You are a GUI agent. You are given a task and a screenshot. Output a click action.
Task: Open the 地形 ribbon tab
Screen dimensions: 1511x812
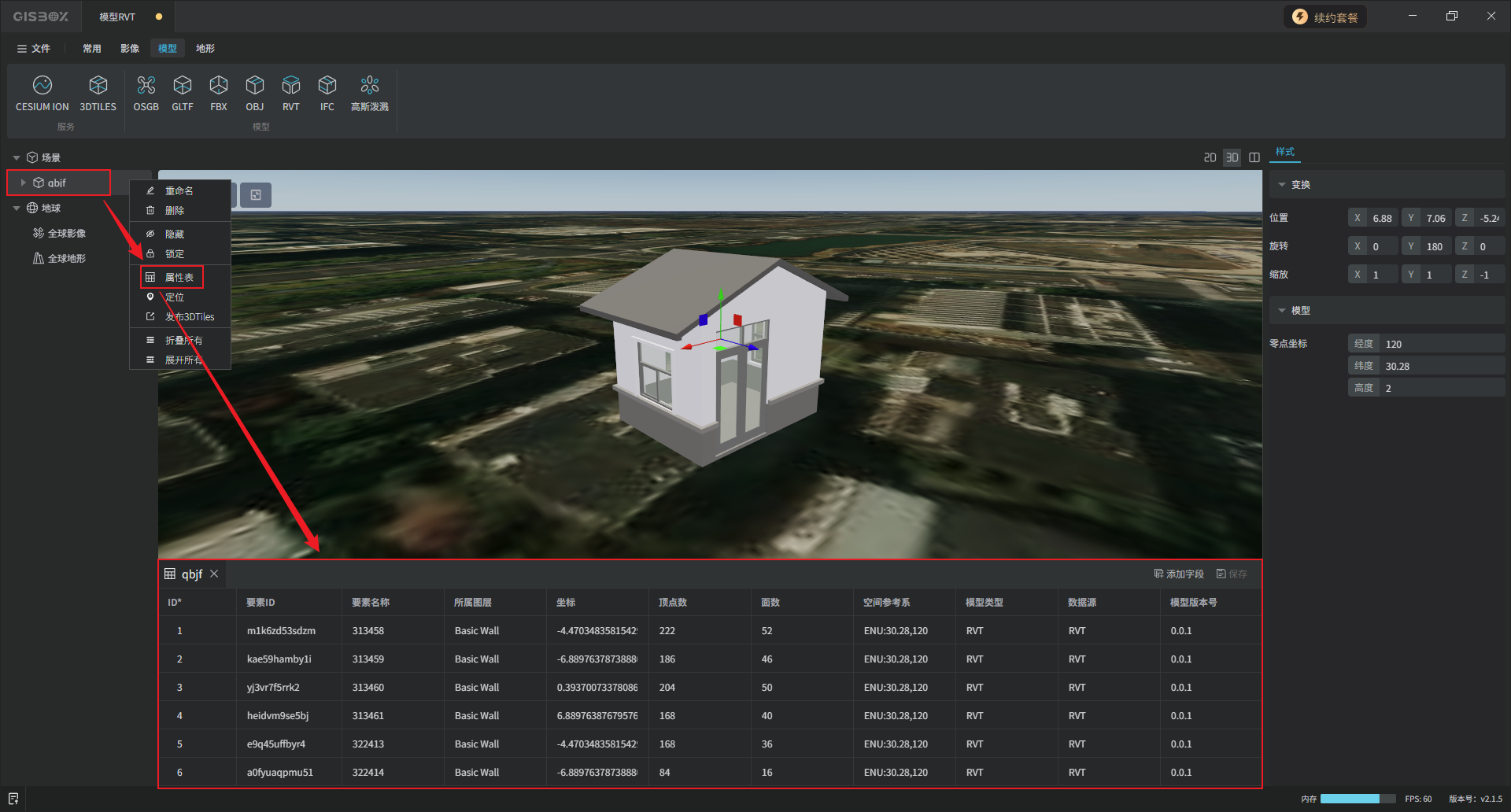click(205, 49)
